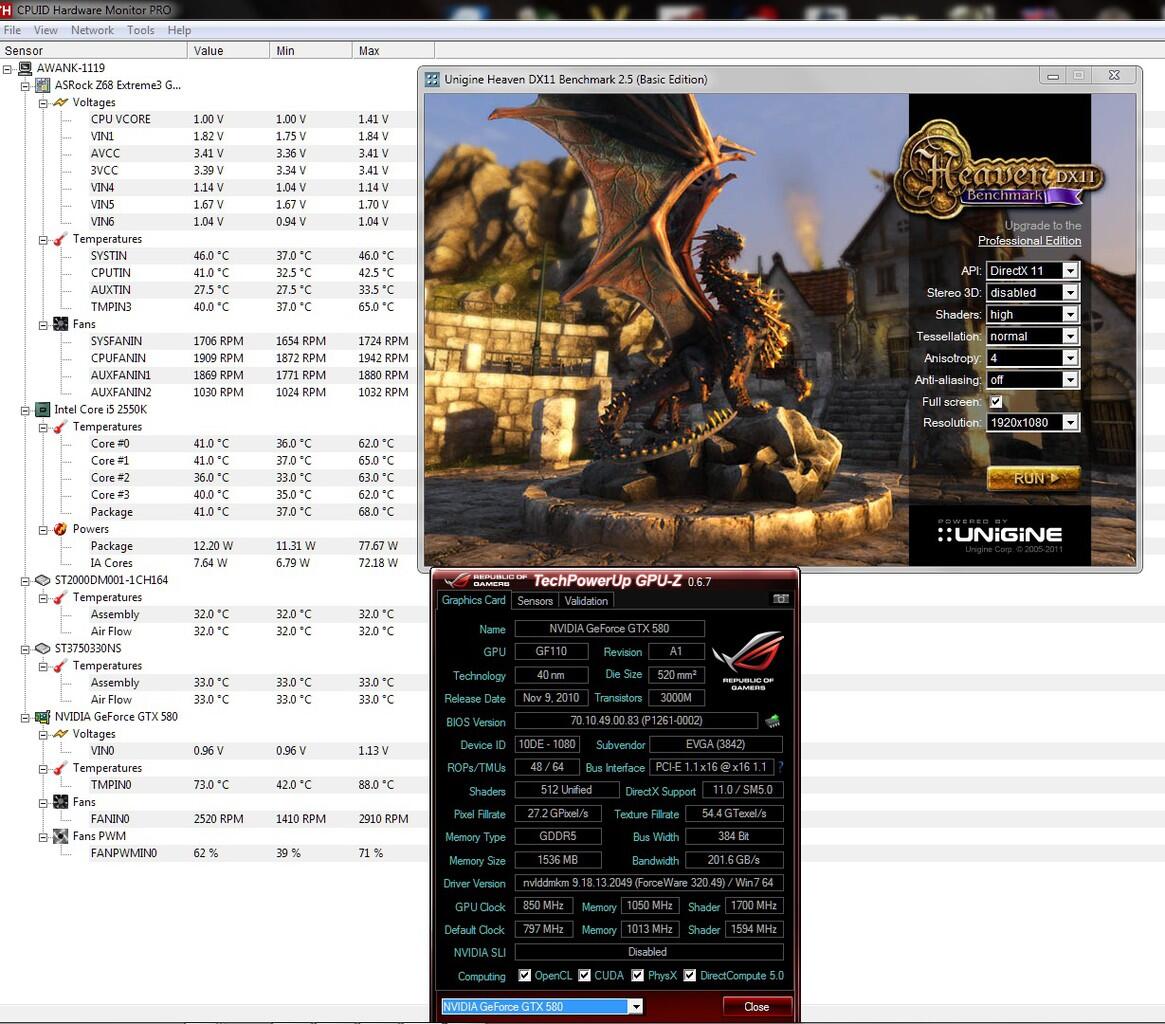Open the Help menu
This screenshot has height=1024, width=1165.
point(179,30)
